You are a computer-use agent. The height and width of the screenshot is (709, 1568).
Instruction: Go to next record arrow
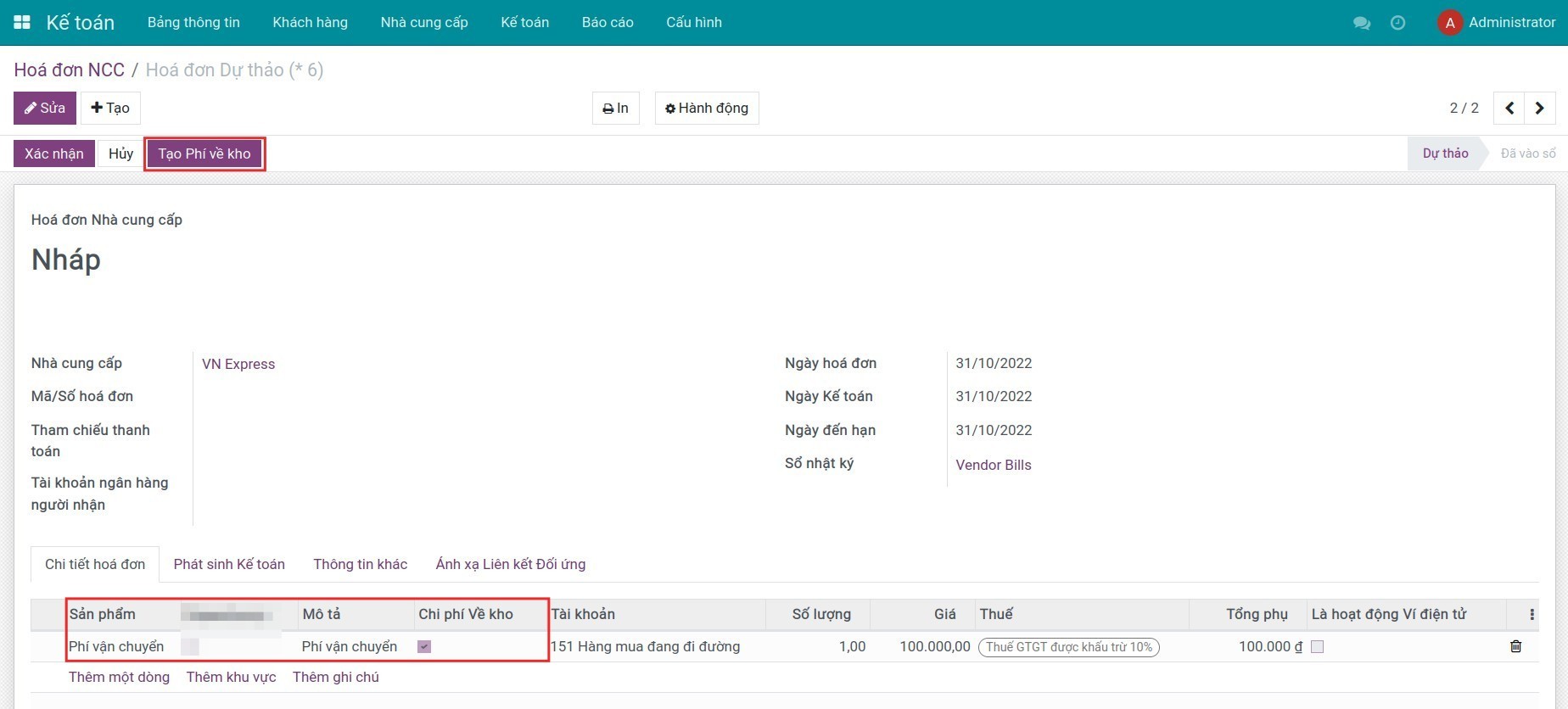[x=1539, y=108]
